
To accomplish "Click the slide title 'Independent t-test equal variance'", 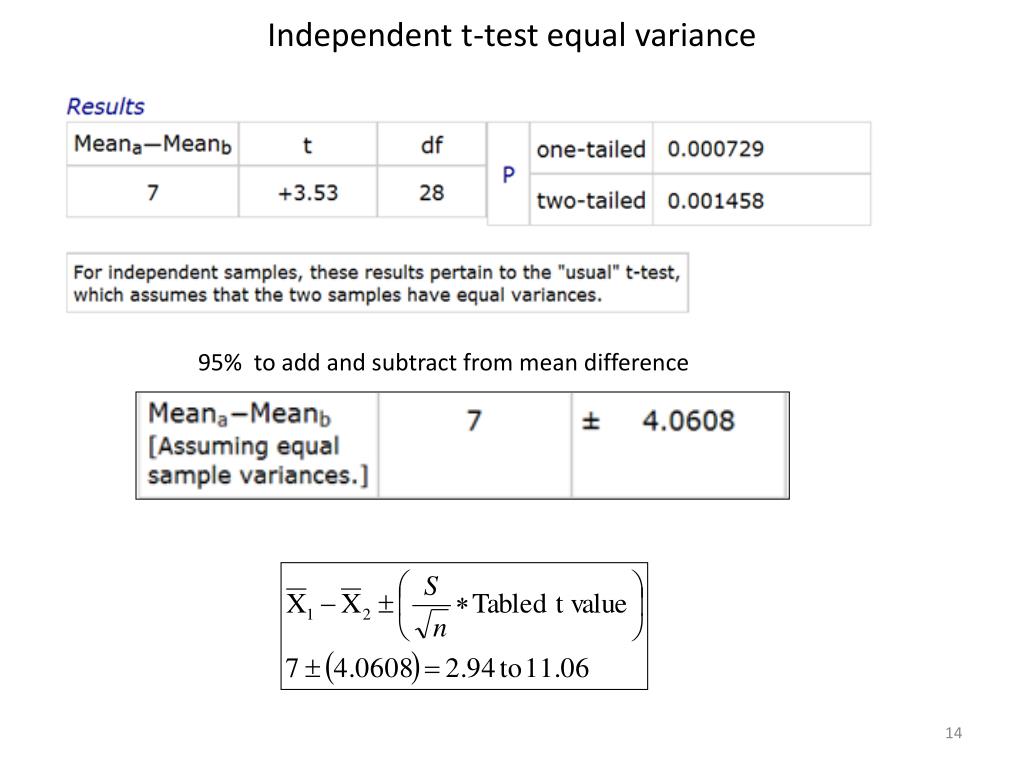I will click(511, 35).
